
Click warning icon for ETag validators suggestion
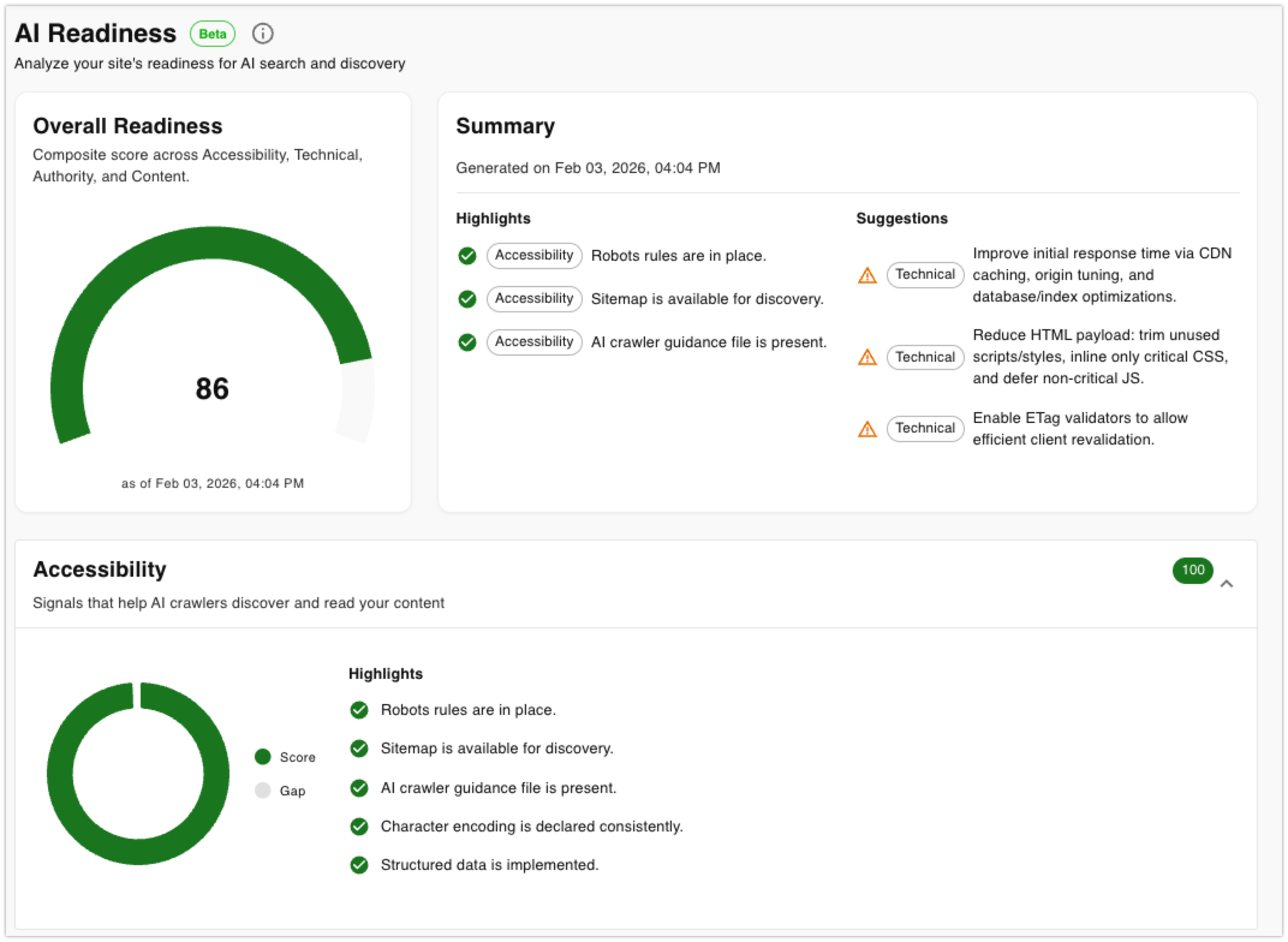[x=867, y=429]
